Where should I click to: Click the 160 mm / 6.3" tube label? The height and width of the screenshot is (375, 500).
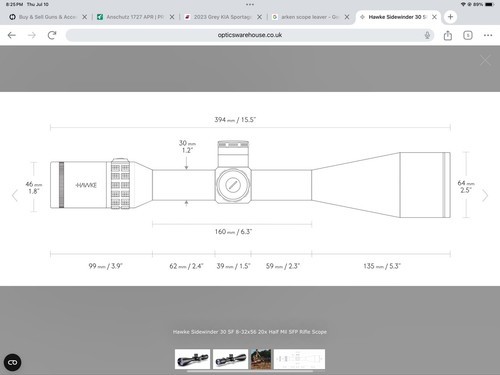tap(233, 232)
